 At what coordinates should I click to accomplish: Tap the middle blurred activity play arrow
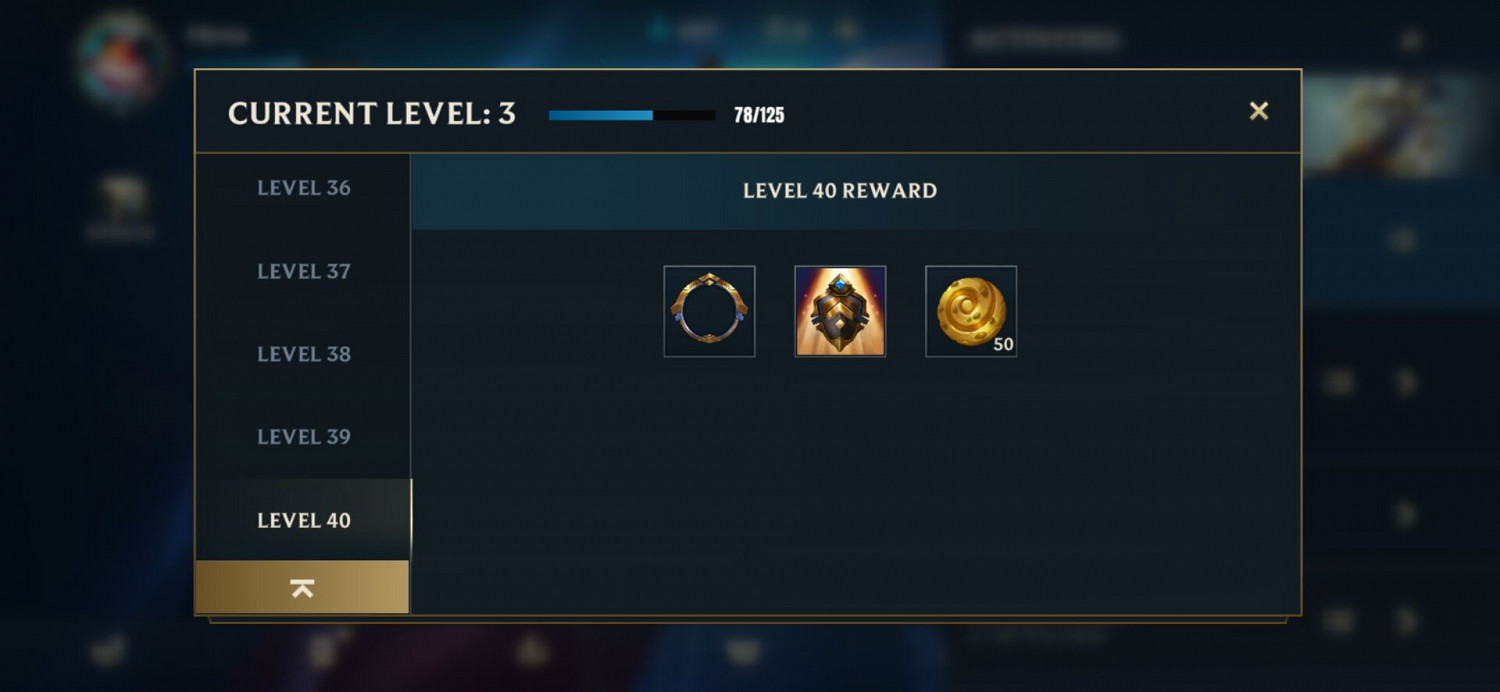[x=1407, y=515]
